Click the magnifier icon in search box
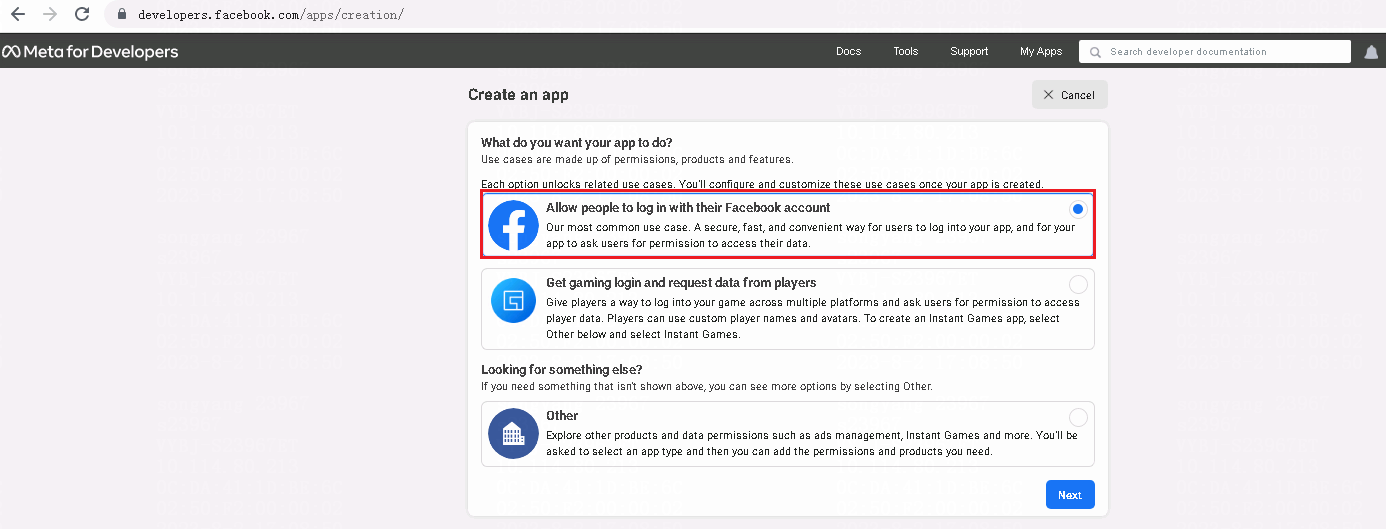 coord(1095,52)
